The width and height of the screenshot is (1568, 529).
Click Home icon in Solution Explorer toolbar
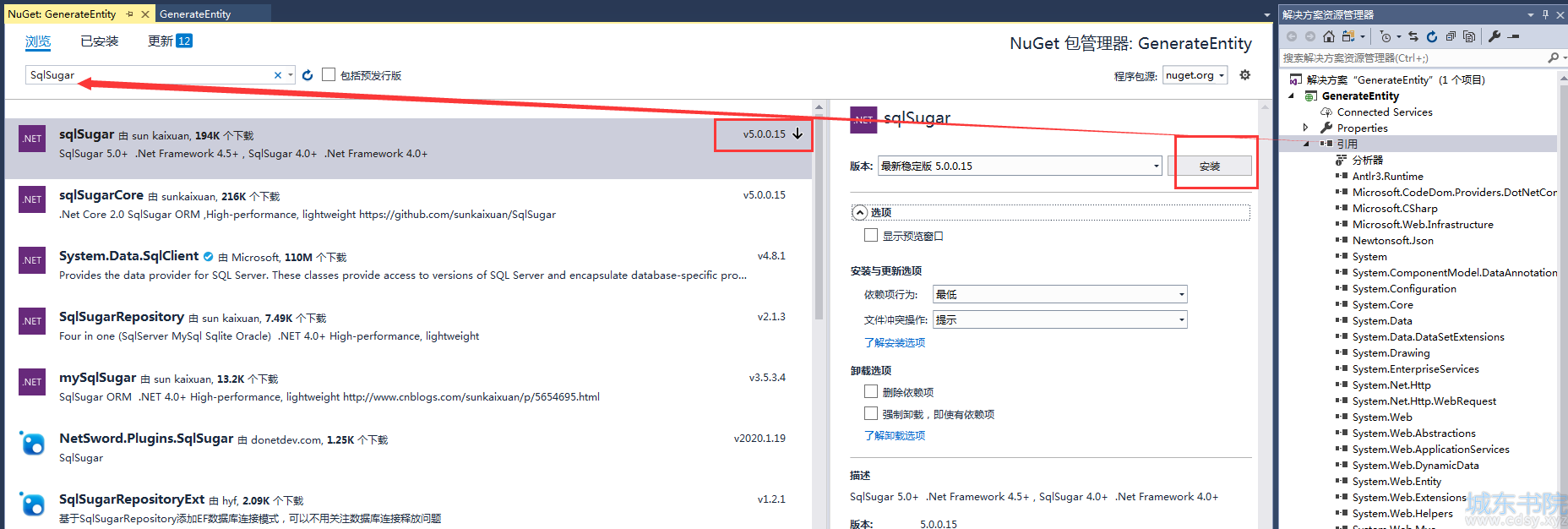click(1329, 36)
